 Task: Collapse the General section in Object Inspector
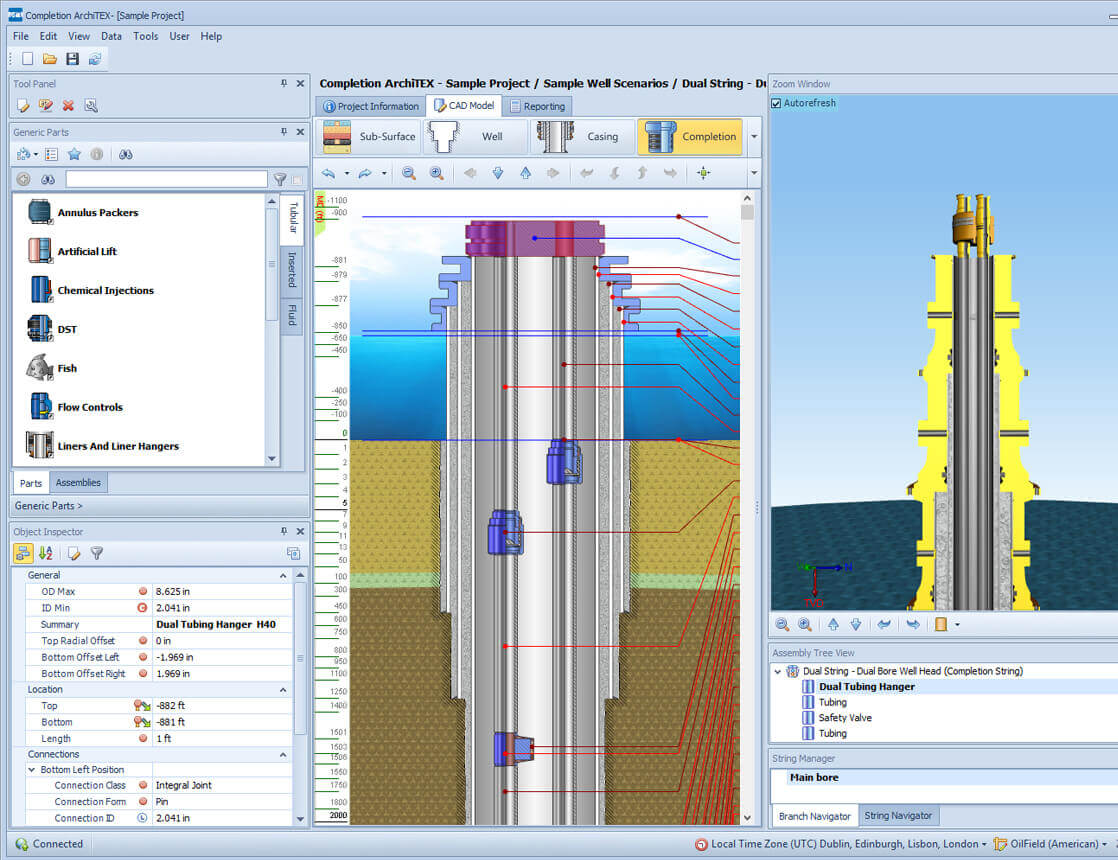point(283,576)
